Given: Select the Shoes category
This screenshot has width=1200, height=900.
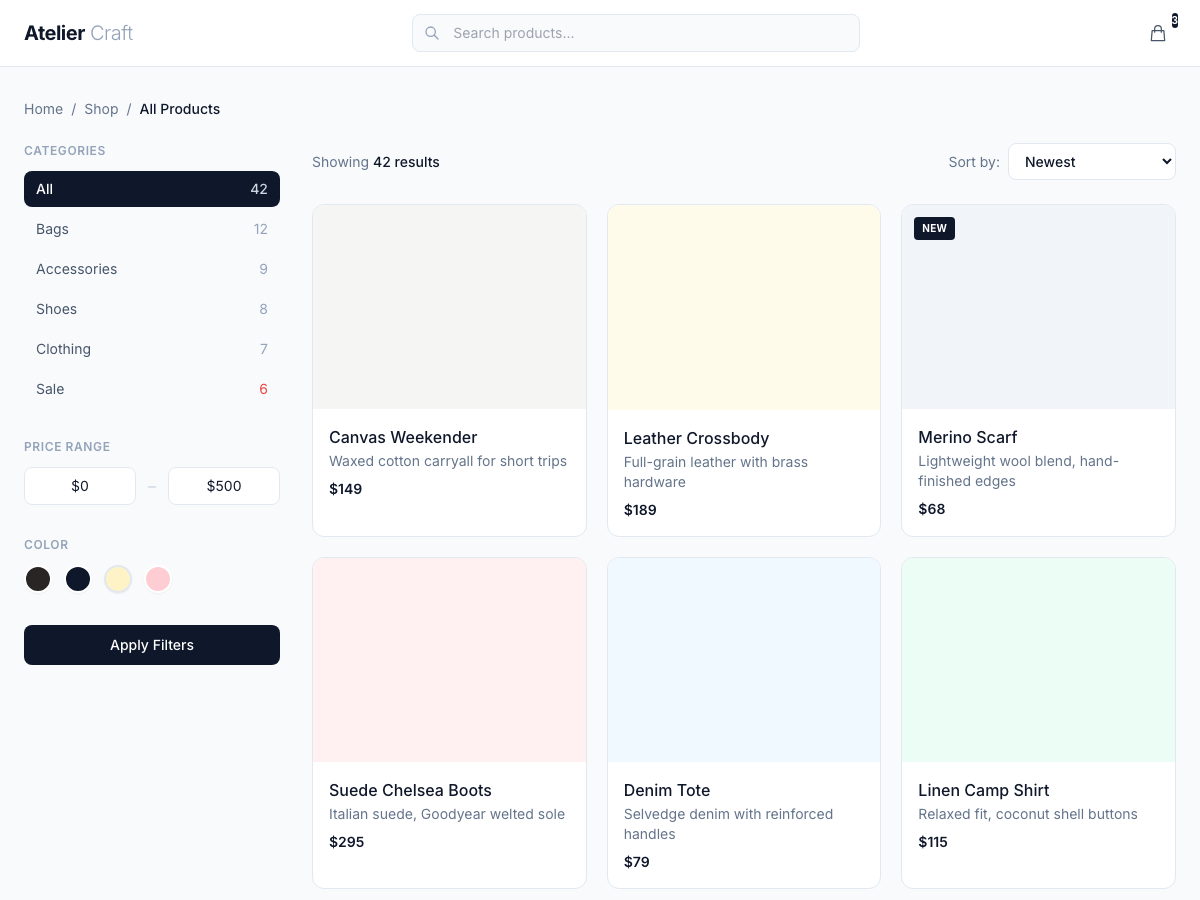Looking at the screenshot, I should click(x=152, y=309).
